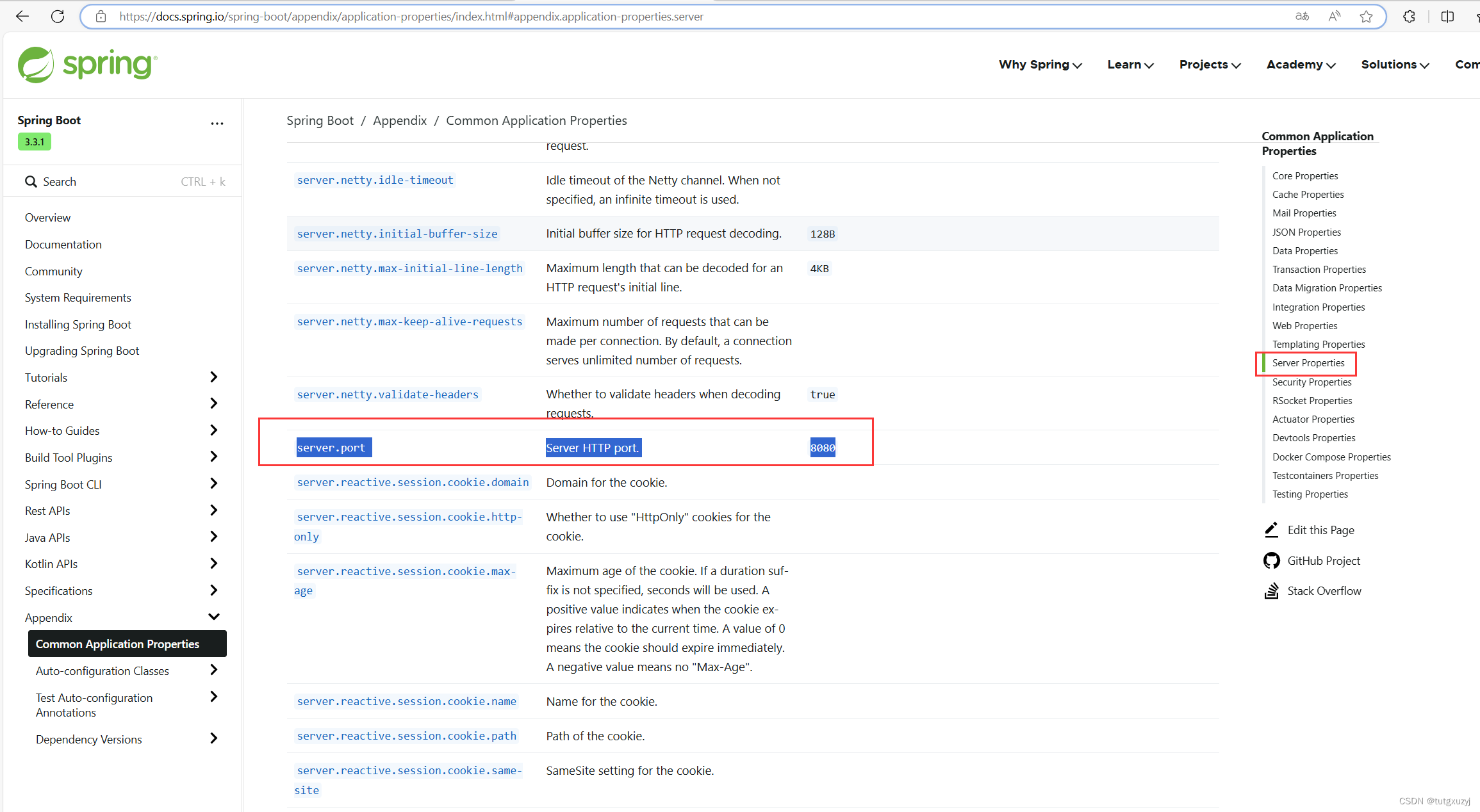Expand Spring Boot CLI chevron
The height and width of the screenshot is (812, 1480).
tap(214, 483)
